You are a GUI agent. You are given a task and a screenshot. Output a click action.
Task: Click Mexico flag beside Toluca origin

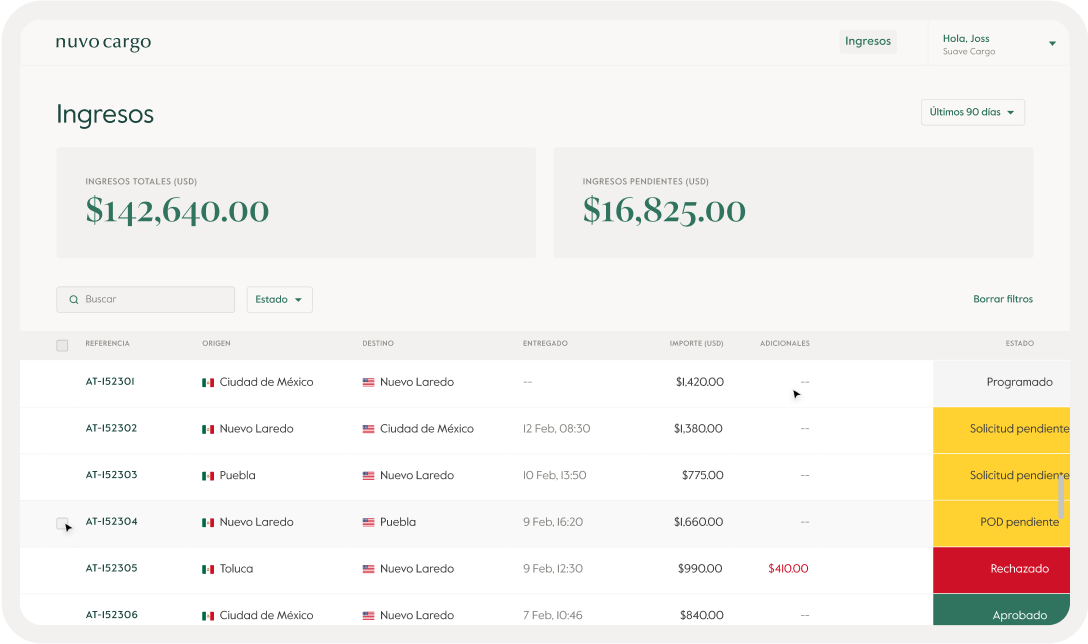point(208,569)
